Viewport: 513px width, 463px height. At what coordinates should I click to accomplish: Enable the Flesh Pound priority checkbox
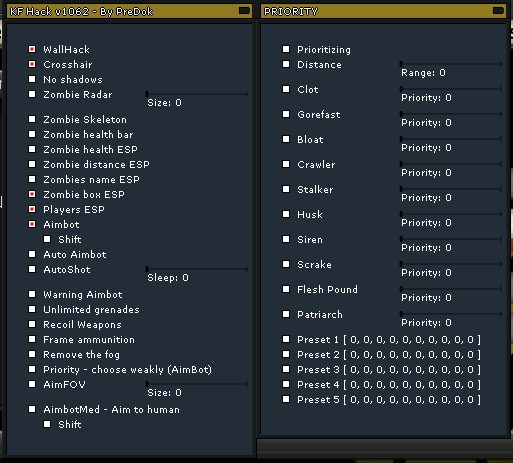coord(286,289)
